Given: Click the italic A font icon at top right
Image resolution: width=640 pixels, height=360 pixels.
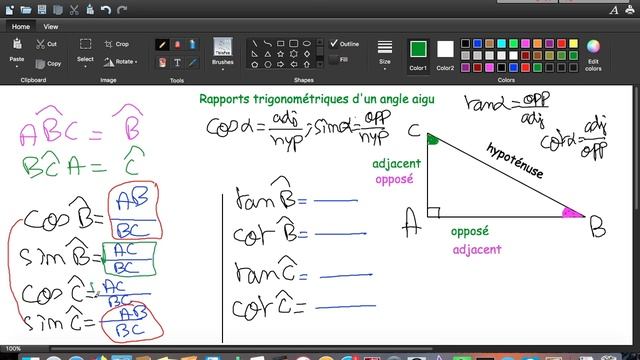Looking at the screenshot, I should [x=614, y=10].
